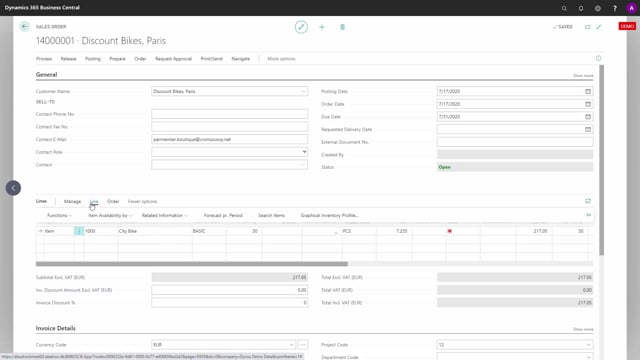This screenshot has width=640, height=360.
Task: Open the Project Code dropdown
Action: point(588,345)
